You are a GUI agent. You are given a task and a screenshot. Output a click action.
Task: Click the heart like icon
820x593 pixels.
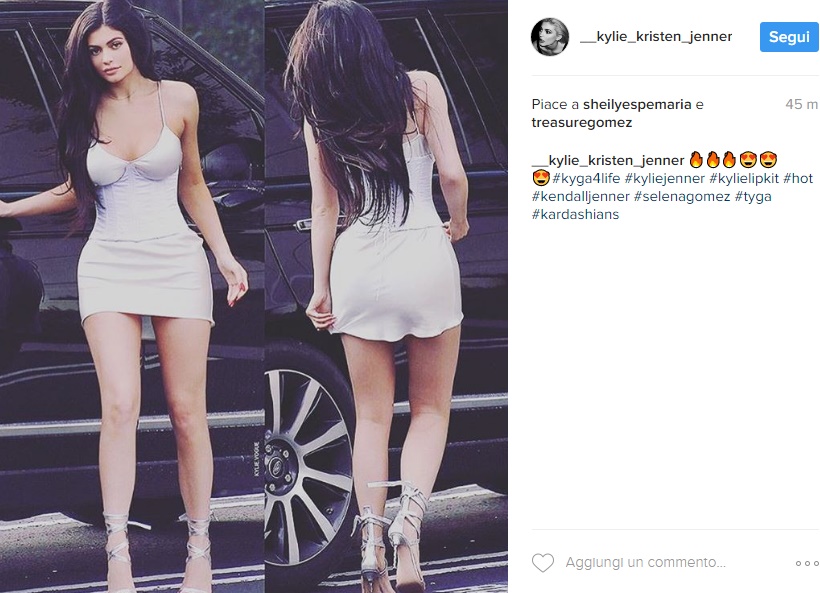point(542,563)
